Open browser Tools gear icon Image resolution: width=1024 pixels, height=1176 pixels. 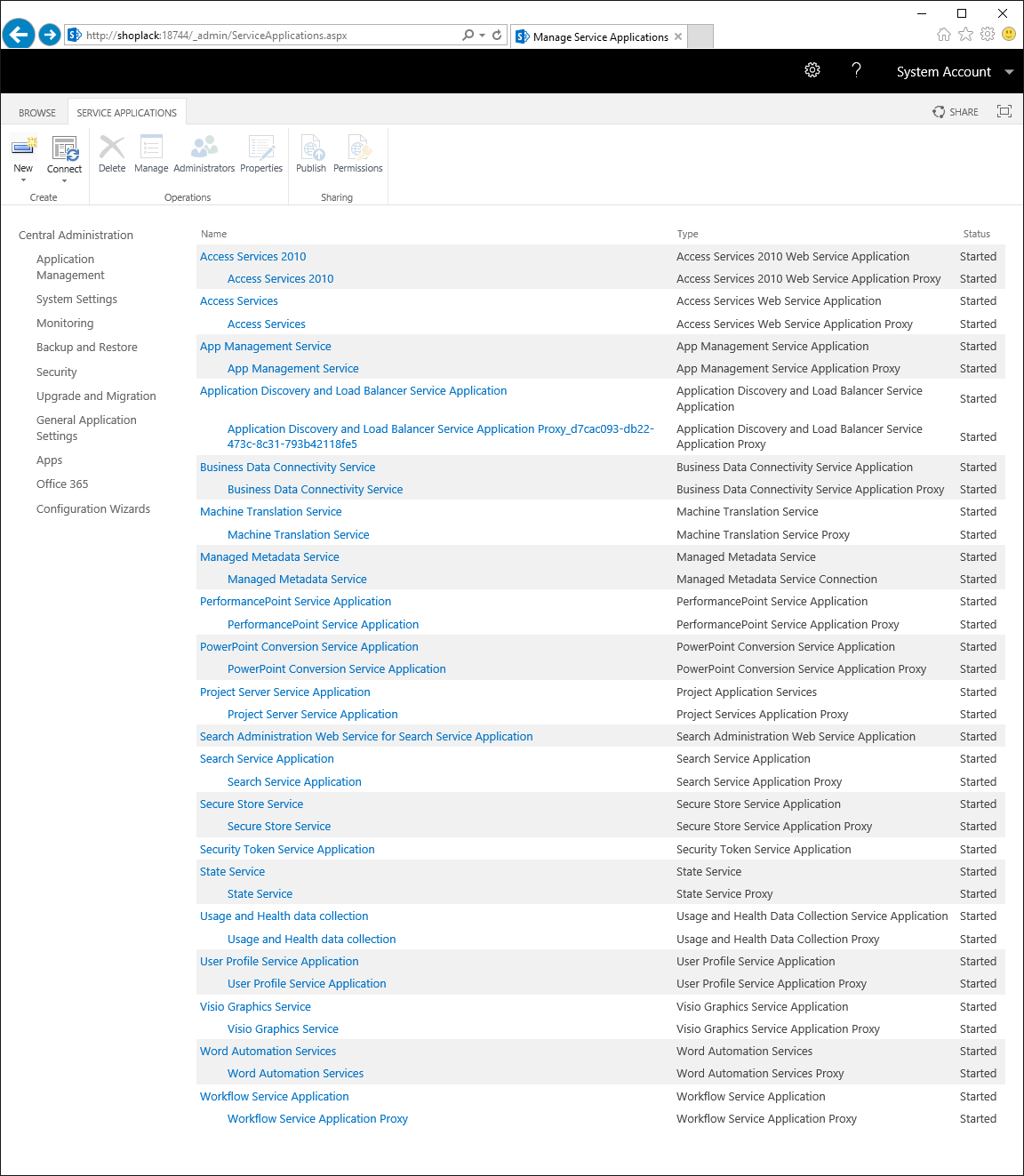click(x=988, y=34)
